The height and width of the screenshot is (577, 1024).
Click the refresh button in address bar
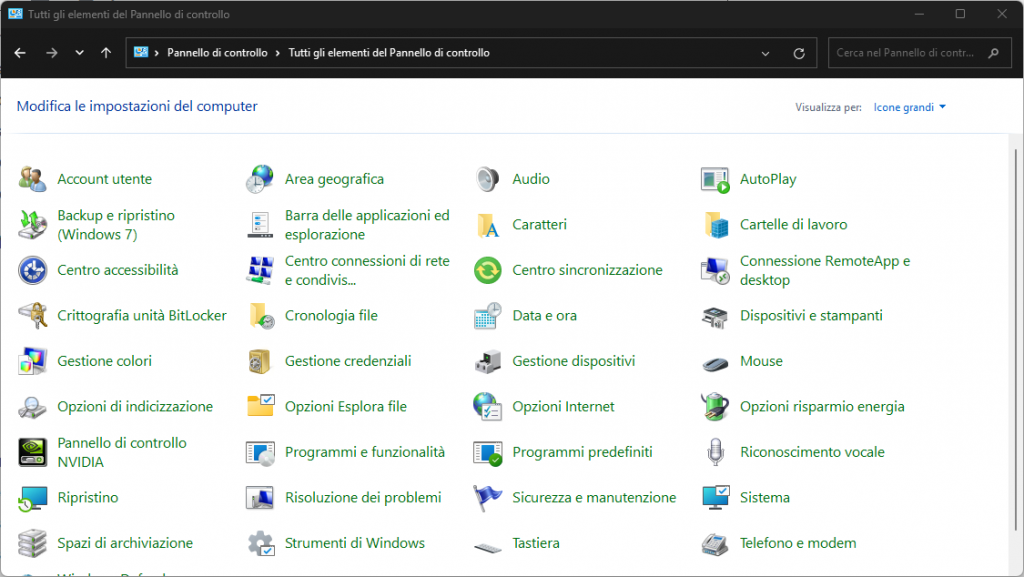coord(799,53)
